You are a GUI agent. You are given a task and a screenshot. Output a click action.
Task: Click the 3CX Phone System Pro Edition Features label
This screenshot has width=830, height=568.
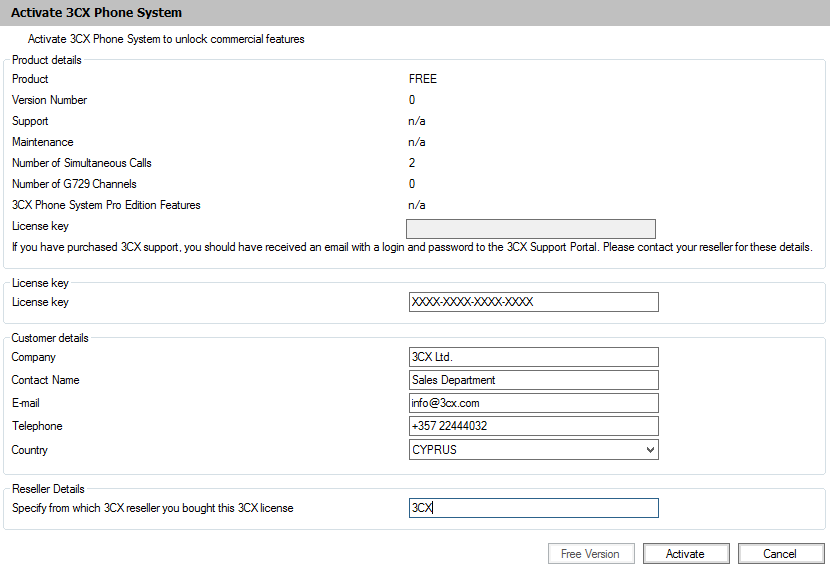click(106, 205)
